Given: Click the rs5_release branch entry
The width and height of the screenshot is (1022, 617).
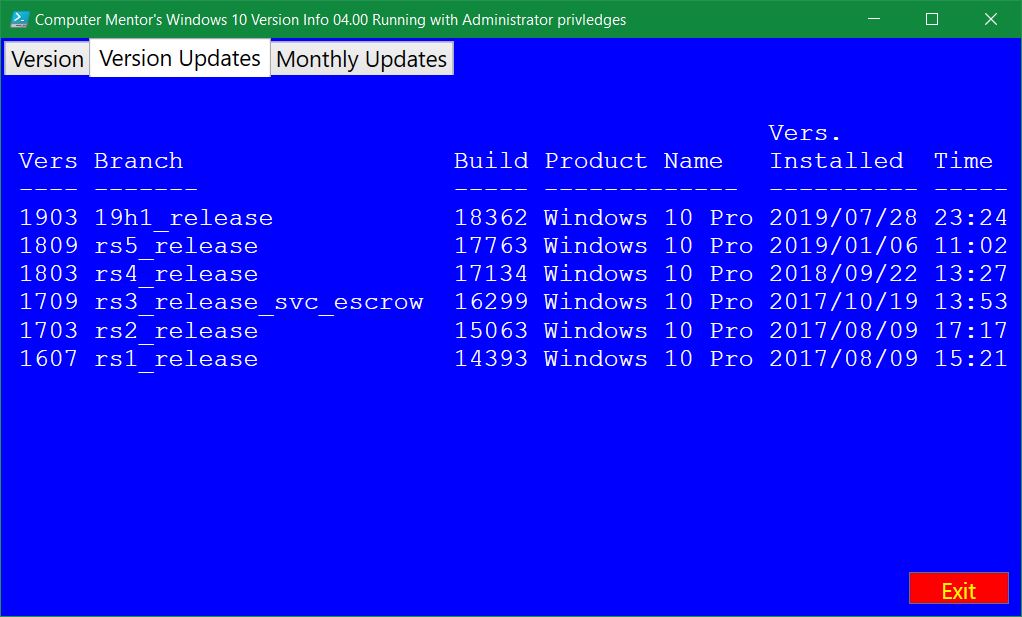Looking at the screenshot, I should pyautogui.click(x=176, y=246).
